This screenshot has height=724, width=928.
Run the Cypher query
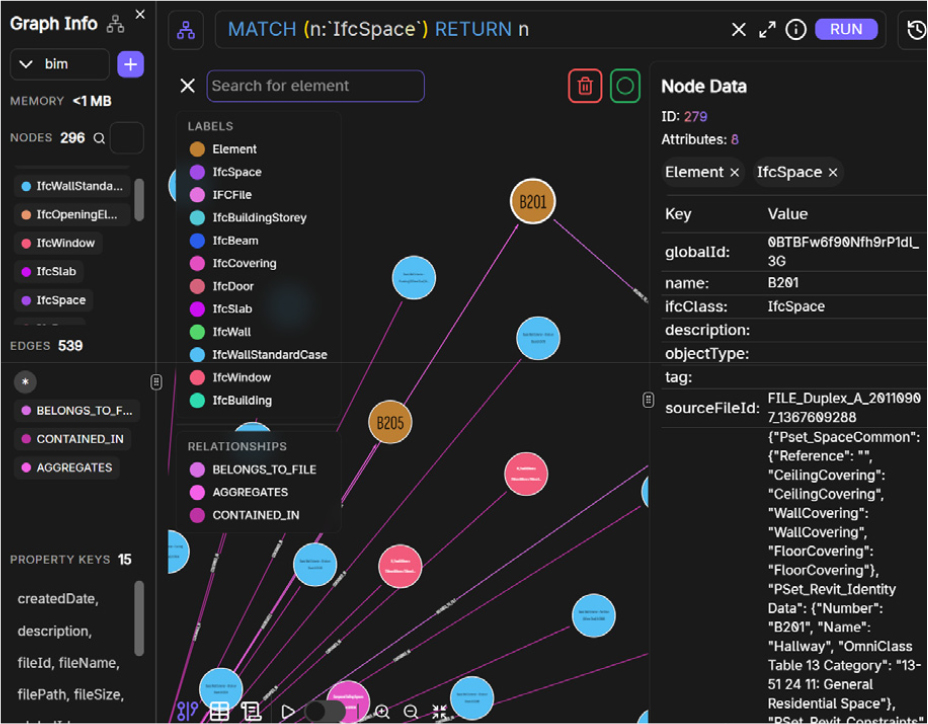pyautogui.click(x=846, y=30)
